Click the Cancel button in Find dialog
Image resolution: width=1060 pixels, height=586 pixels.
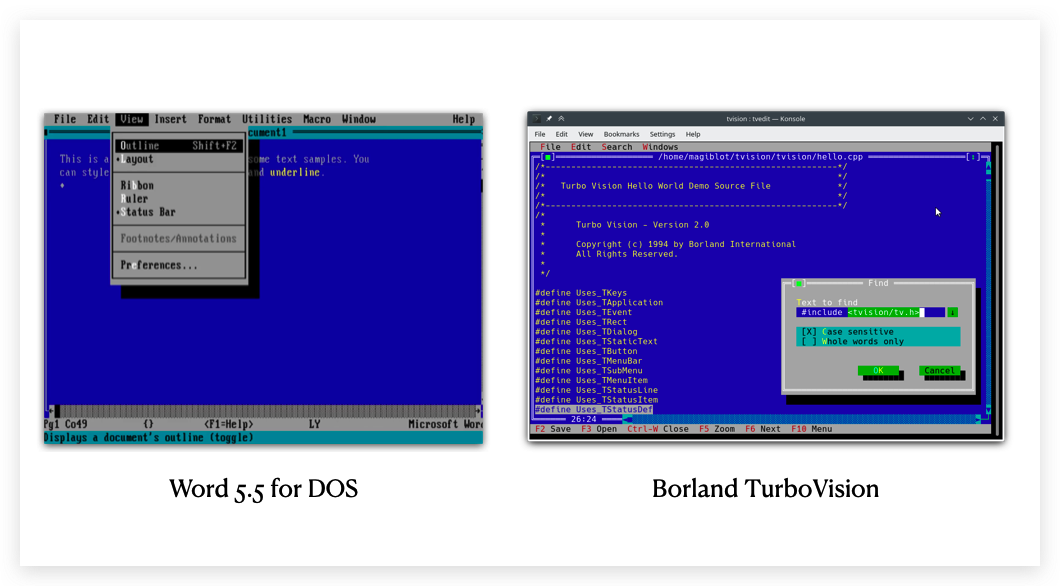tap(940, 370)
